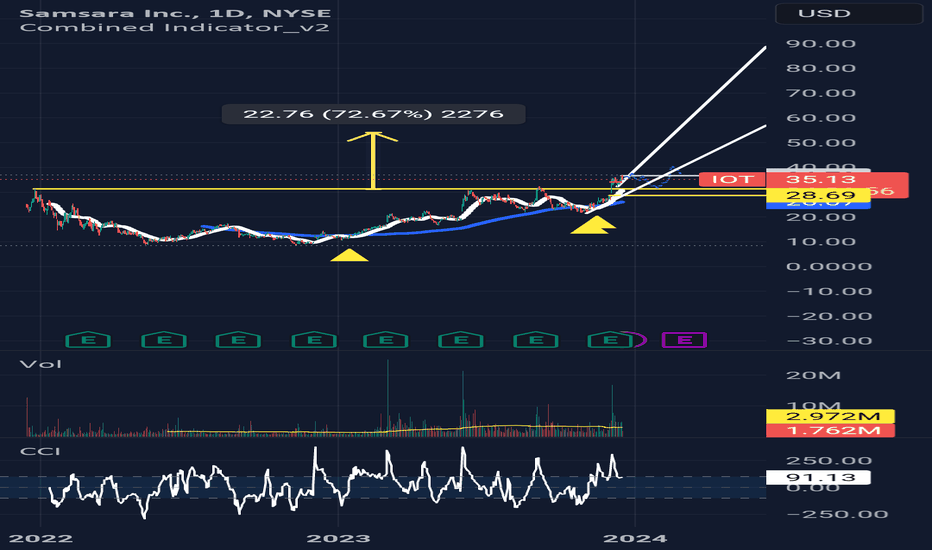The image size is (932, 550).
Task: Click the Samsara Inc., 1D, NYSE title
Action: pos(175,12)
